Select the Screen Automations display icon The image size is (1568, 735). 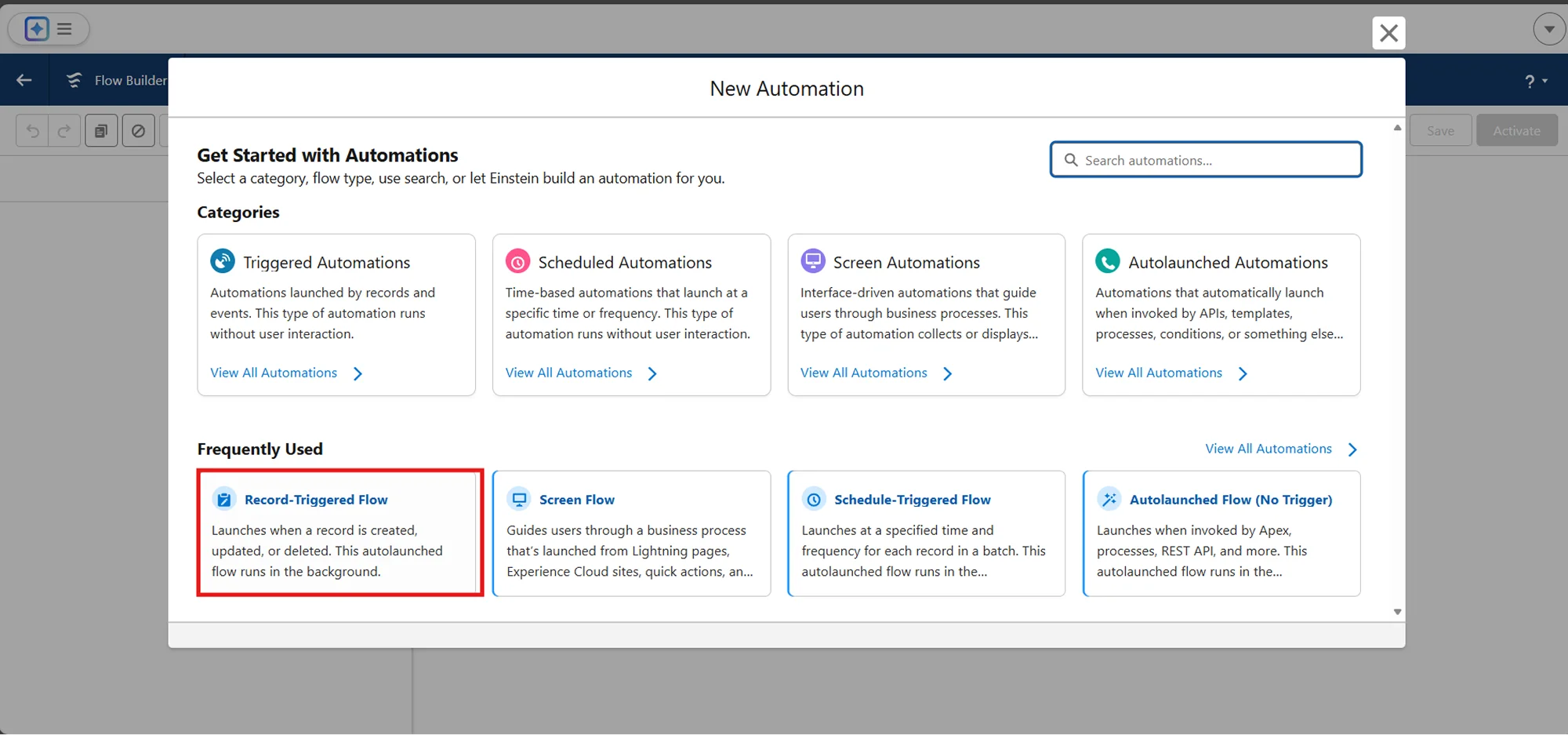pos(813,261)
